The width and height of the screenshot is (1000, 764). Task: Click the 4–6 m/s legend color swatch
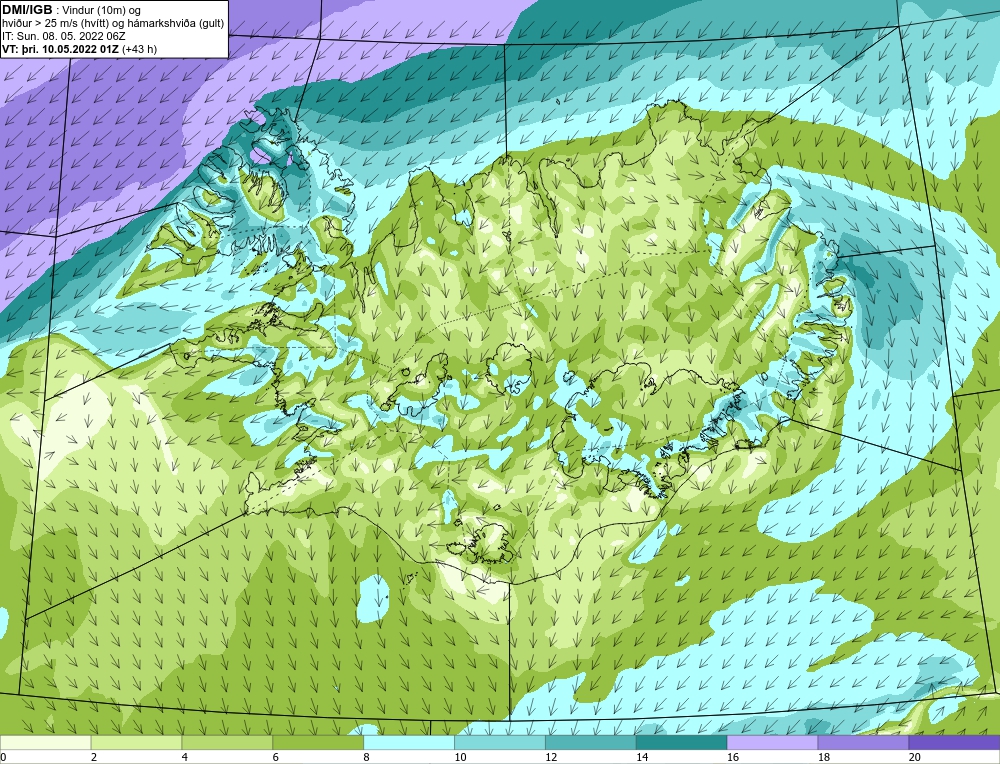pos(227,742)
